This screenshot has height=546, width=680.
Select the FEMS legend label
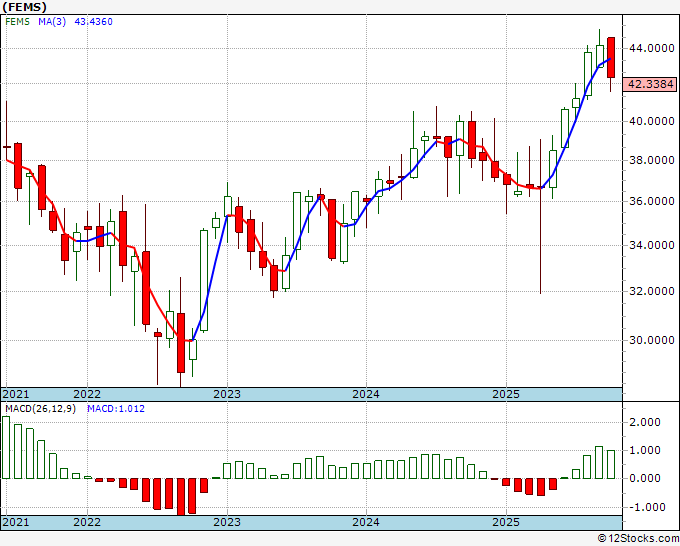pos(17,22)
